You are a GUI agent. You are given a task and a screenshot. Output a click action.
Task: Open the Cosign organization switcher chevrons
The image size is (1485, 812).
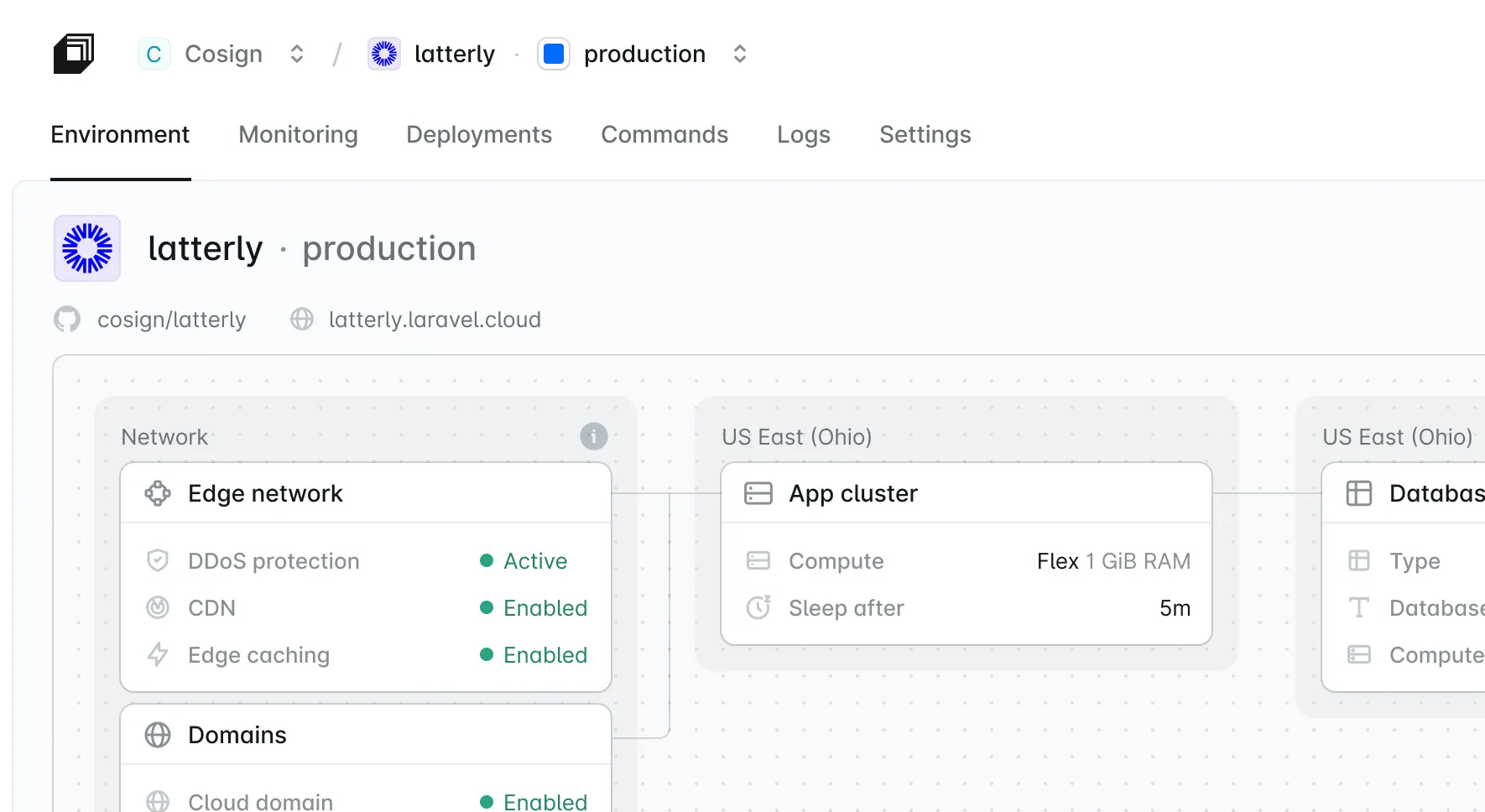tap(297, 54)
